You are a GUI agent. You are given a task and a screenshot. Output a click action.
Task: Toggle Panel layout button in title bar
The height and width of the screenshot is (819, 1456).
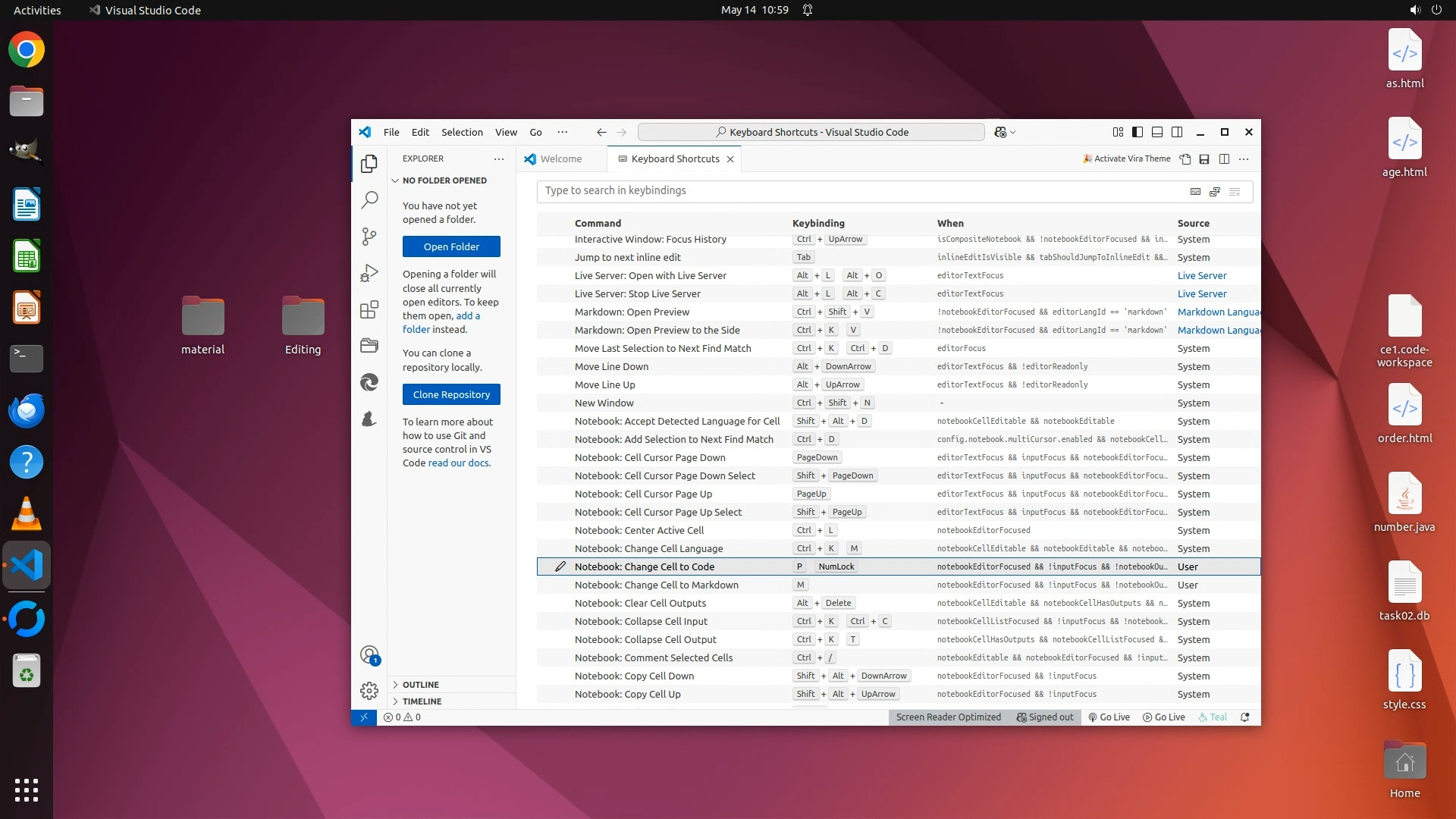click(x=1157, y=132)
